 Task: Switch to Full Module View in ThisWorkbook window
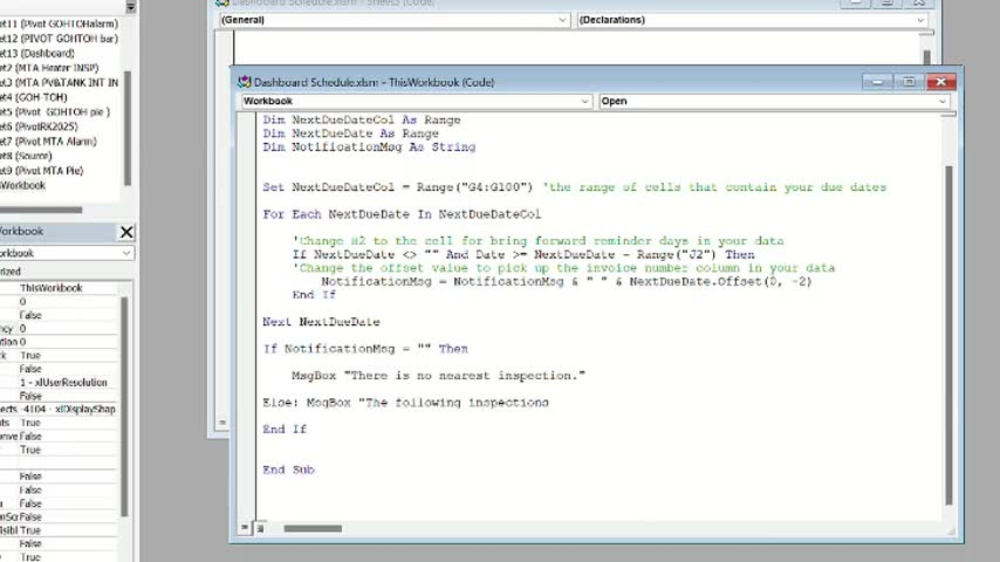(x=260, y=528)
